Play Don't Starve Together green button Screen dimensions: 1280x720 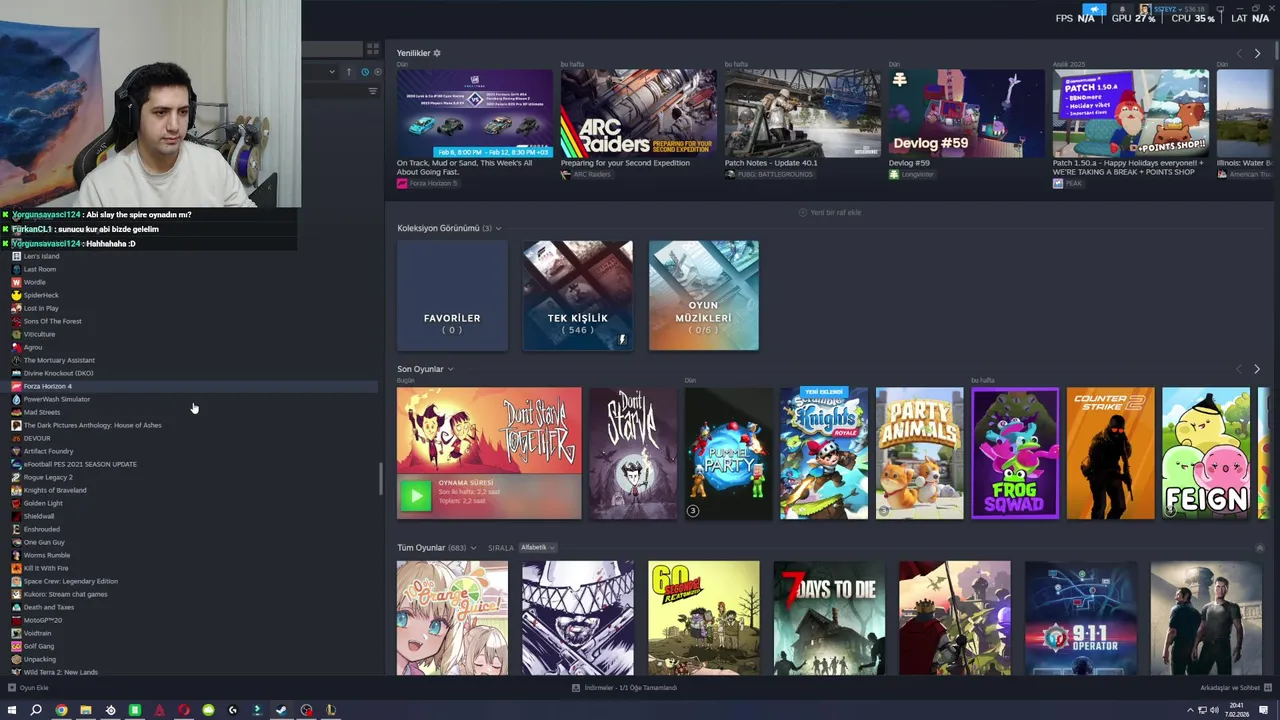point(416,495)
